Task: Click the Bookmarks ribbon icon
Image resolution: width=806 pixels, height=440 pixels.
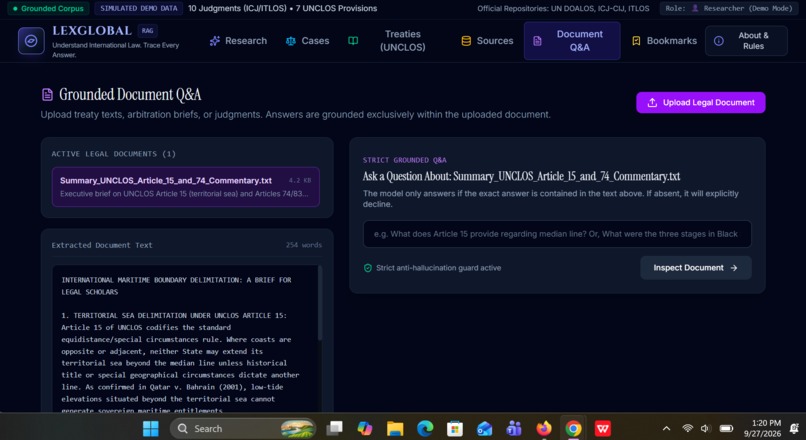Action: [636, 41]
